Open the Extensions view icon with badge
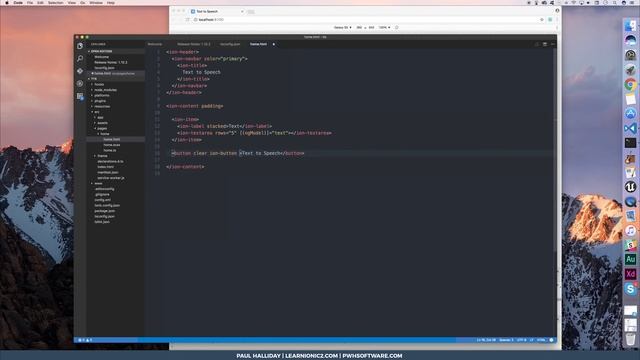The height and width of the screenshot is (360, 640). (80, 96)
